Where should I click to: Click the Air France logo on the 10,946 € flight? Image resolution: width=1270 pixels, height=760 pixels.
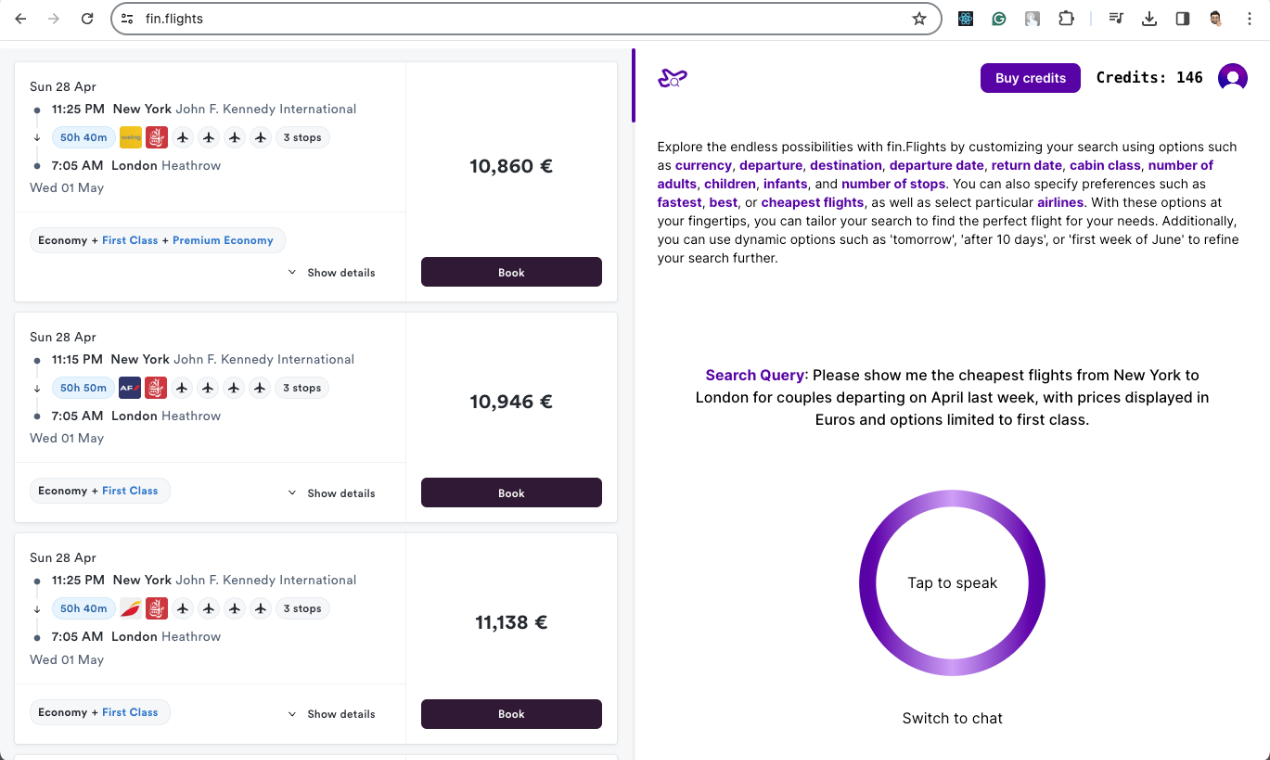click(129, 388)
